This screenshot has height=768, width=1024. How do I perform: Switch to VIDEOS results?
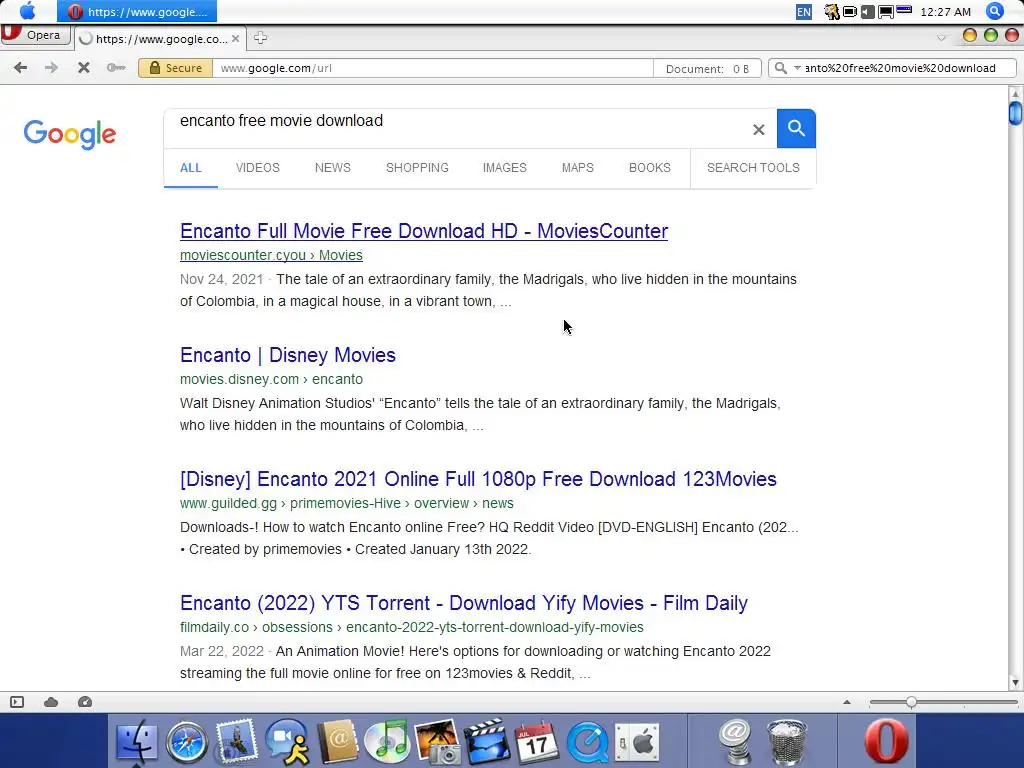257,168
